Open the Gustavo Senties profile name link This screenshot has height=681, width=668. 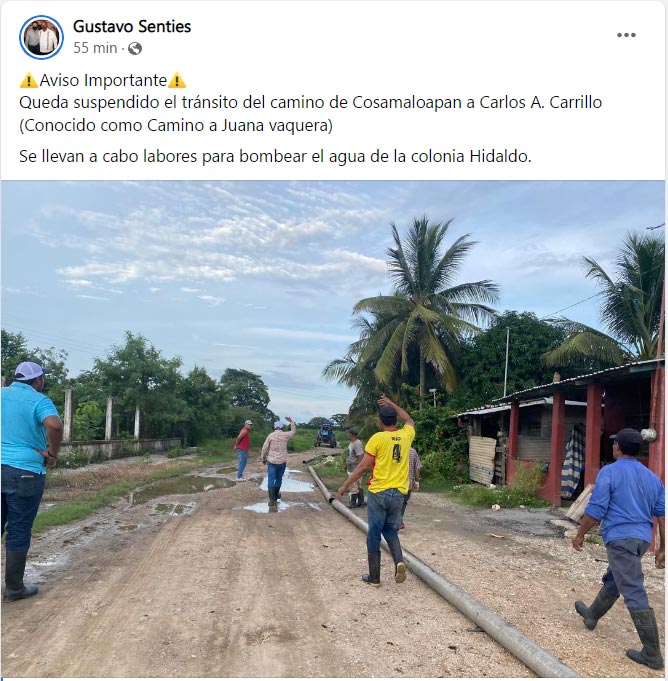(132, 26)
